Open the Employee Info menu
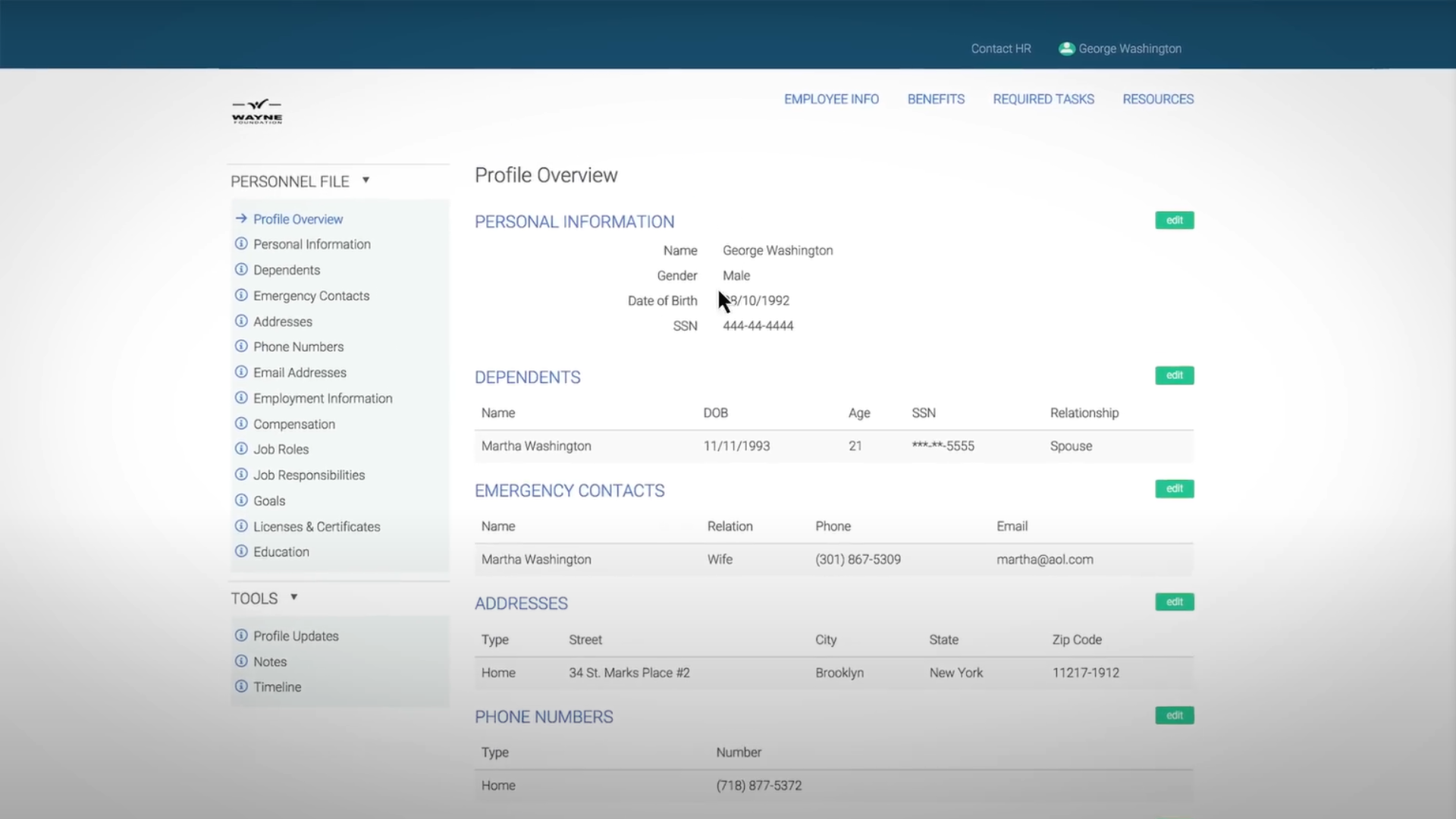1456x819 pixels. coord(831,99)
